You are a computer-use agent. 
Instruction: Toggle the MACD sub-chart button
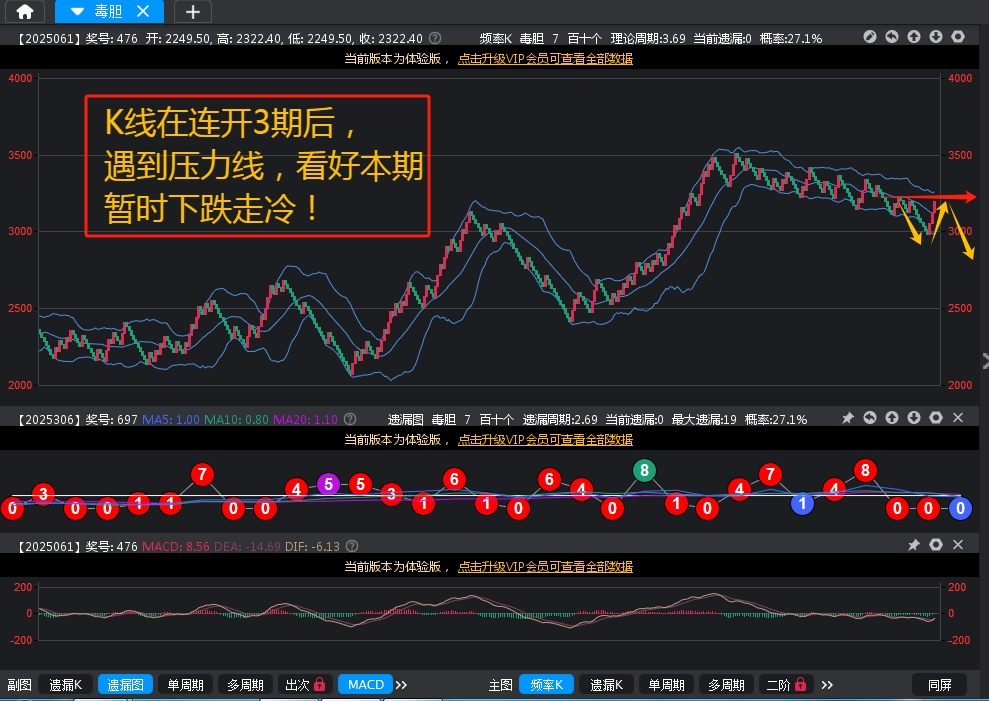365,685
